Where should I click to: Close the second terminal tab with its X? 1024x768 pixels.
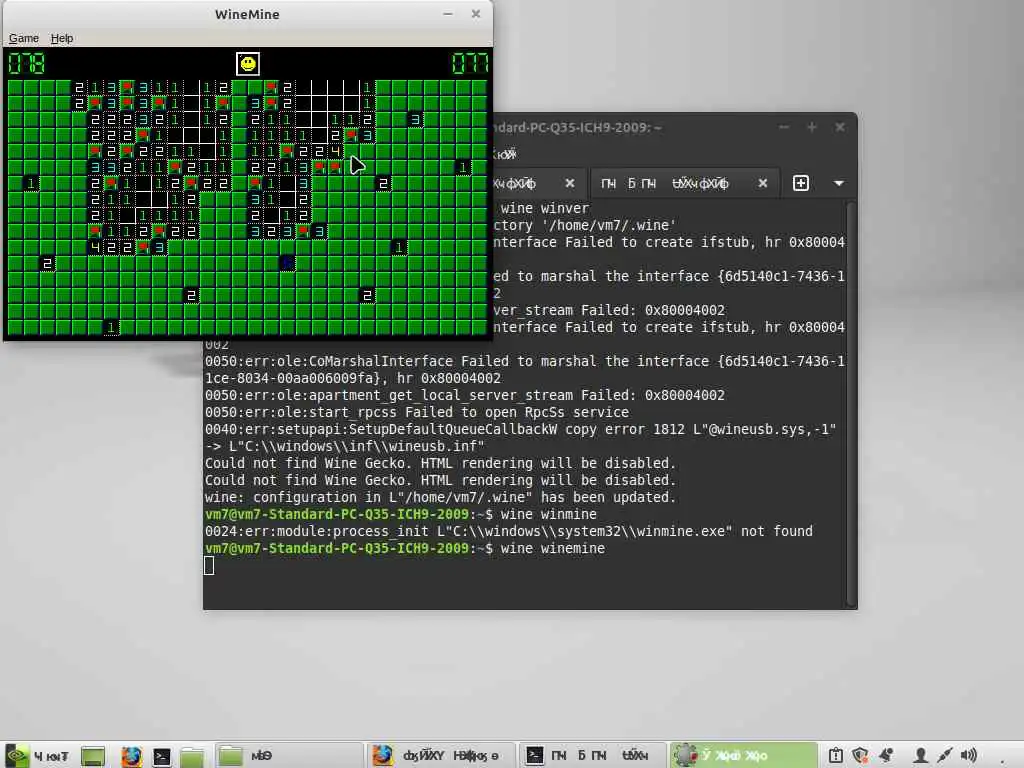coord(762,184)
